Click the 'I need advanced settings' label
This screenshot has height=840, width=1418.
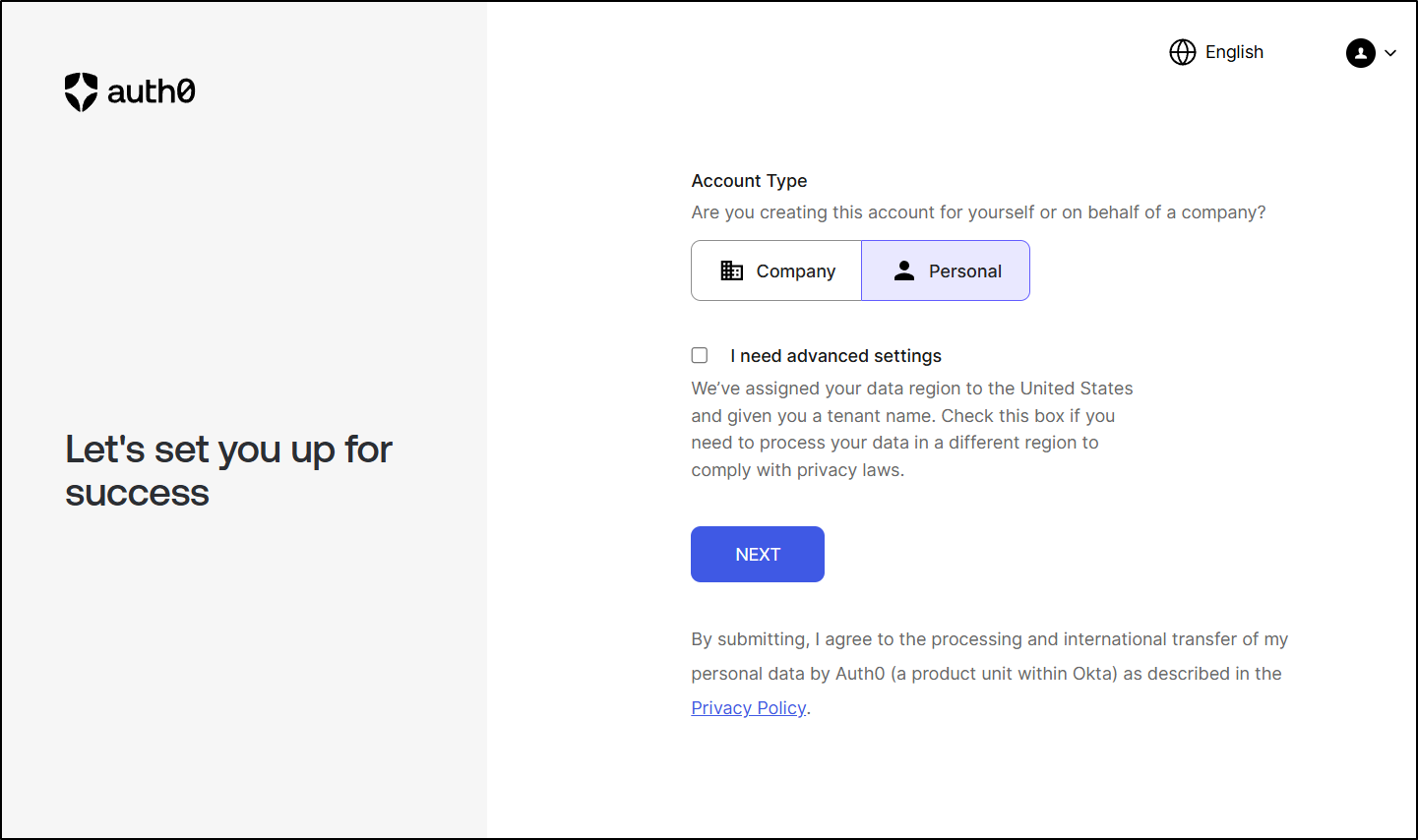[835, 356]
